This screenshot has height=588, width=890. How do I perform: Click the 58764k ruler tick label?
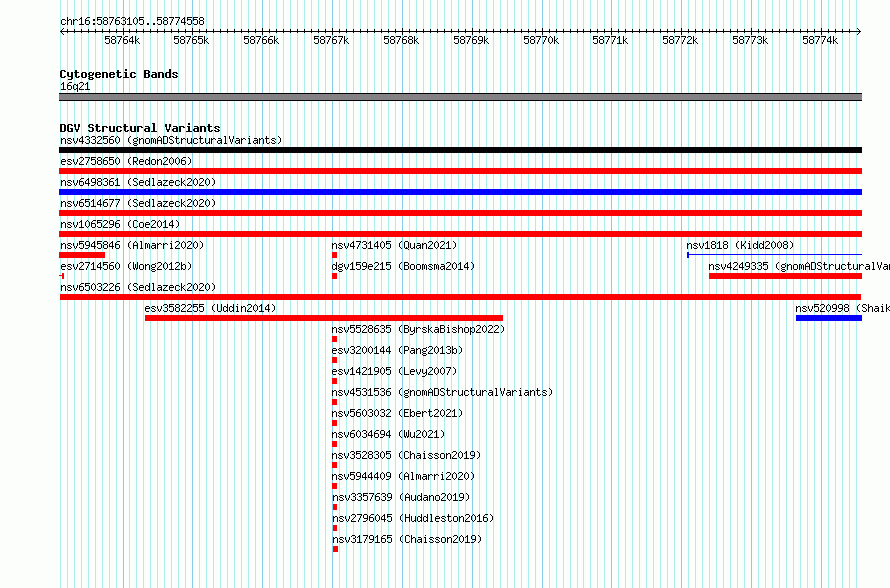(122, 40)
